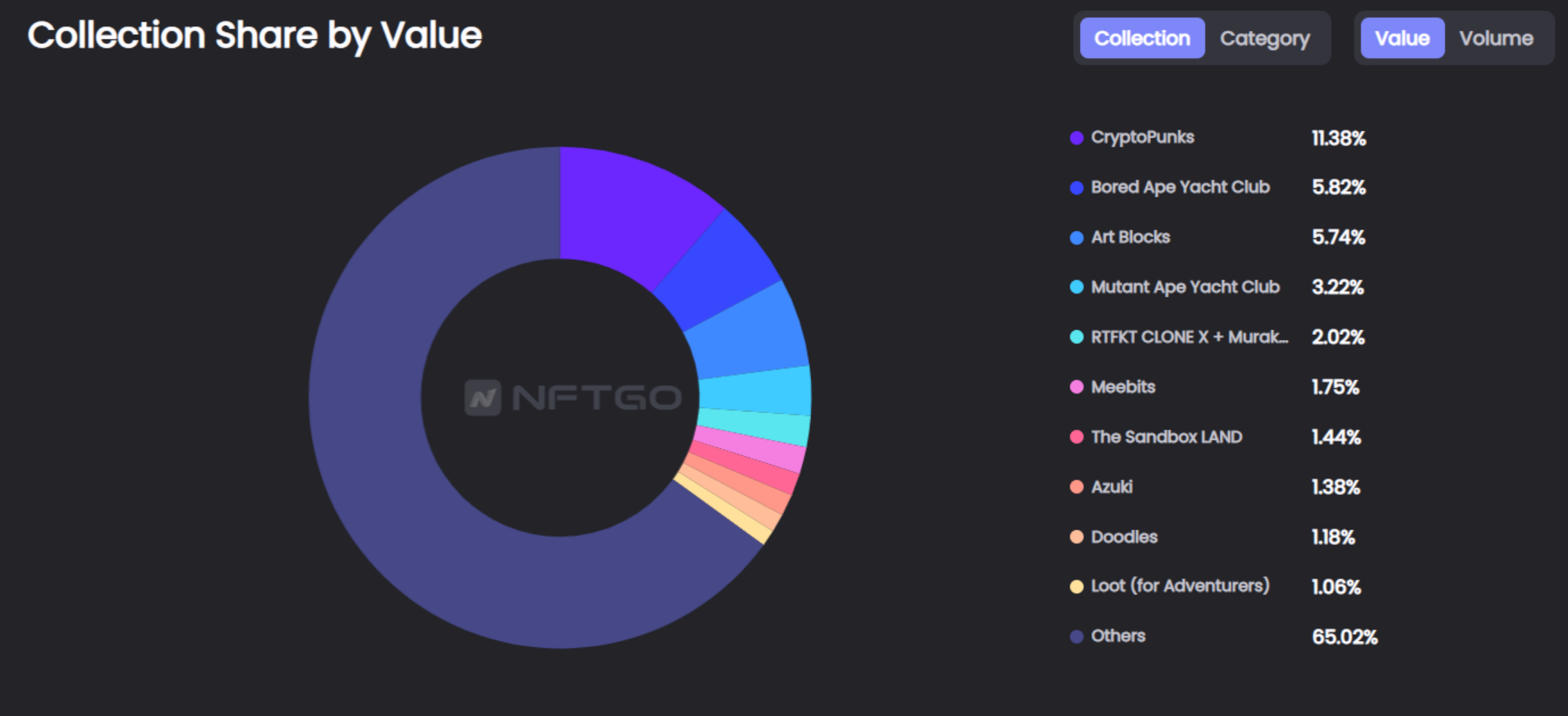Click the Doodles legend color dot
1568x716 pixels.
coord(1077,537)
